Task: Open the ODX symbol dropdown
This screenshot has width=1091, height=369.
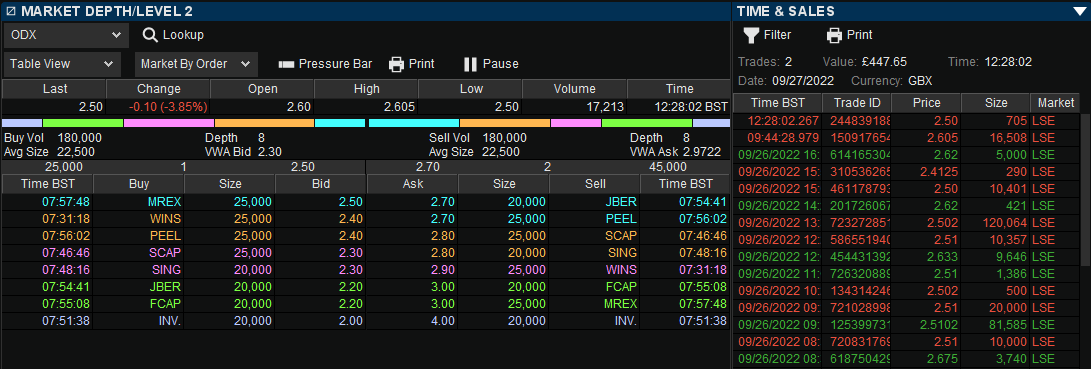Action: click(67, 35)
